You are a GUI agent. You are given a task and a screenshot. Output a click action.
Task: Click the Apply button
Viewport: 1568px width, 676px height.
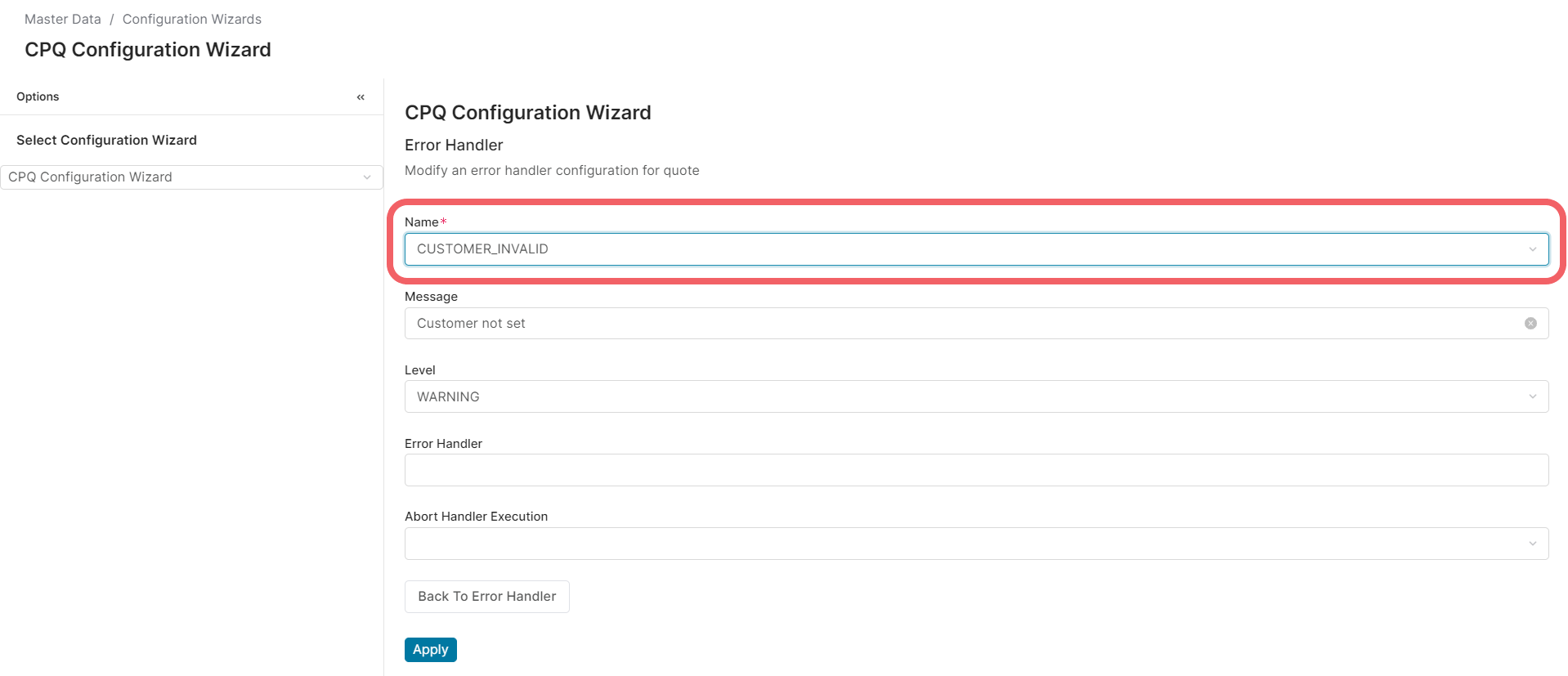tap(430, 650)
